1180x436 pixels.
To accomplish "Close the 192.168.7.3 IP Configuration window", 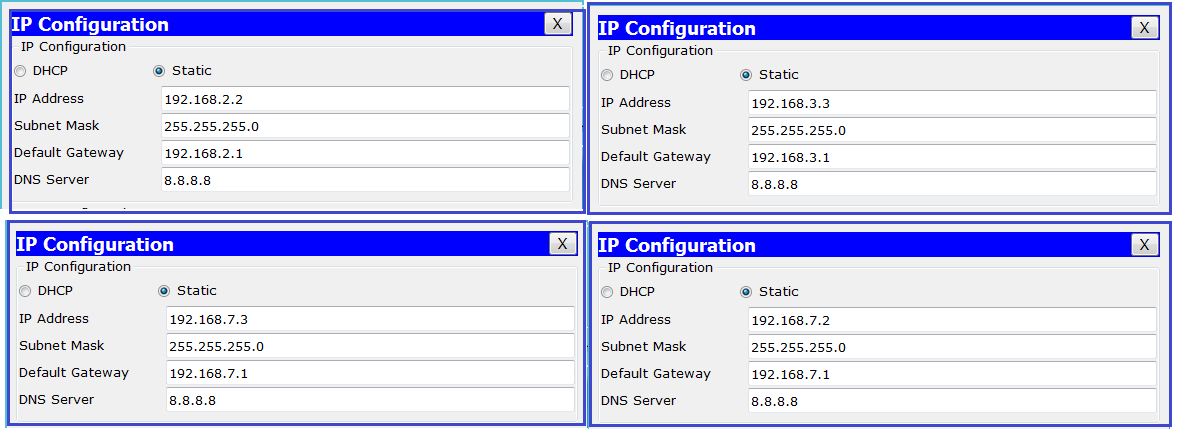I will click(x=562, y=243).
